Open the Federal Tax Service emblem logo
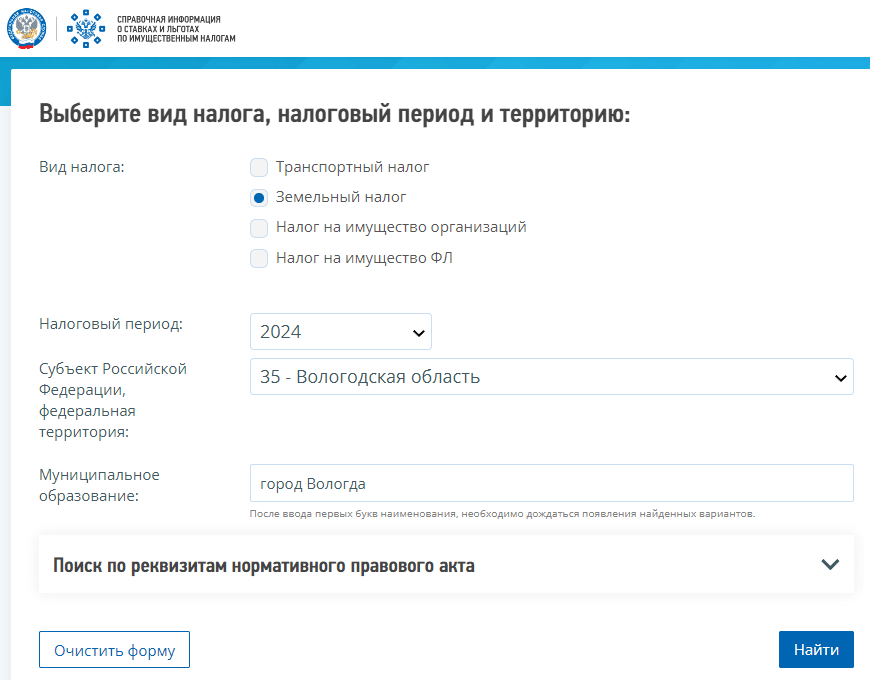 click(26, 29)
